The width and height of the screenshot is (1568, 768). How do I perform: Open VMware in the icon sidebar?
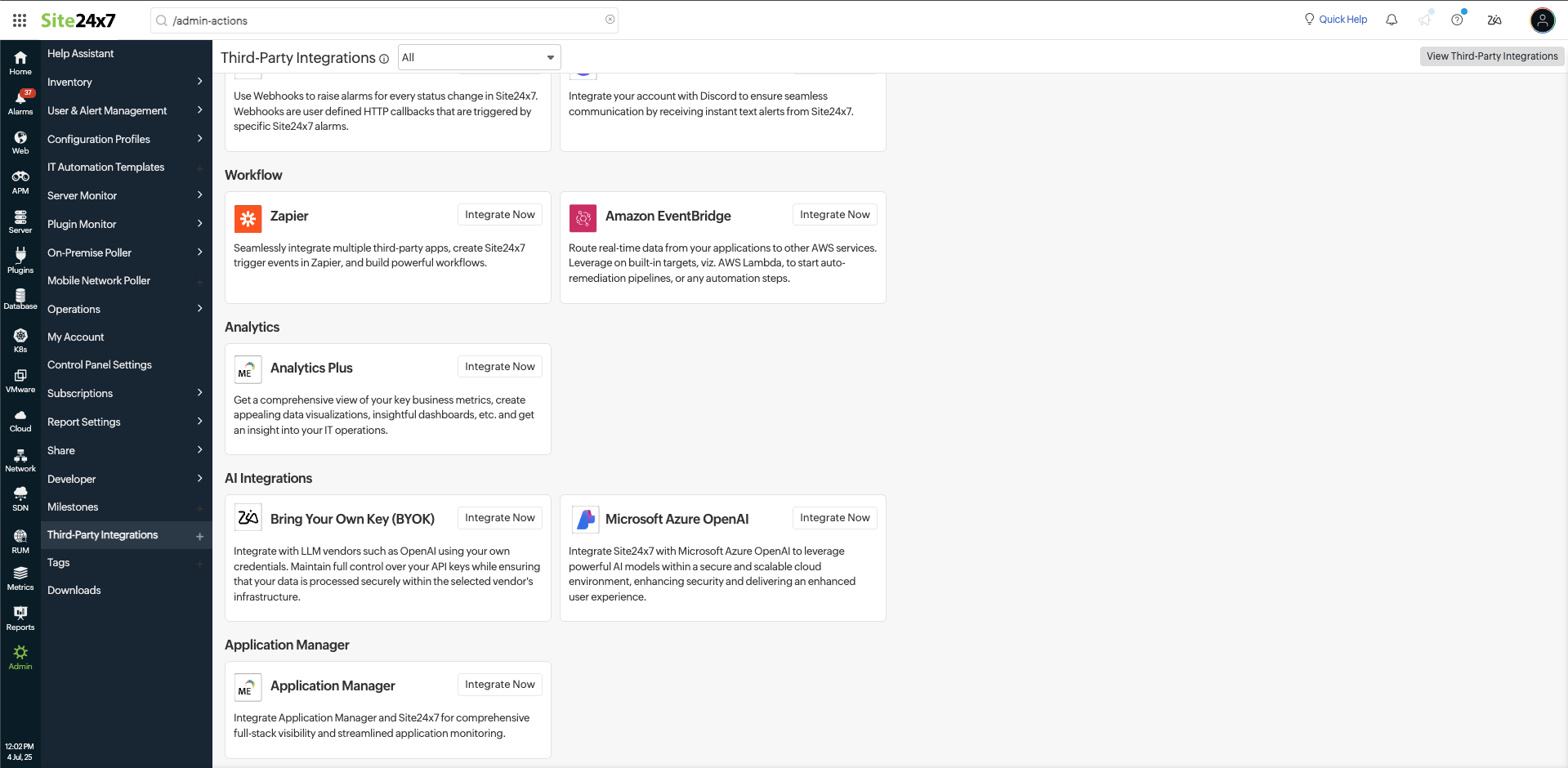(x=20, y=381)
